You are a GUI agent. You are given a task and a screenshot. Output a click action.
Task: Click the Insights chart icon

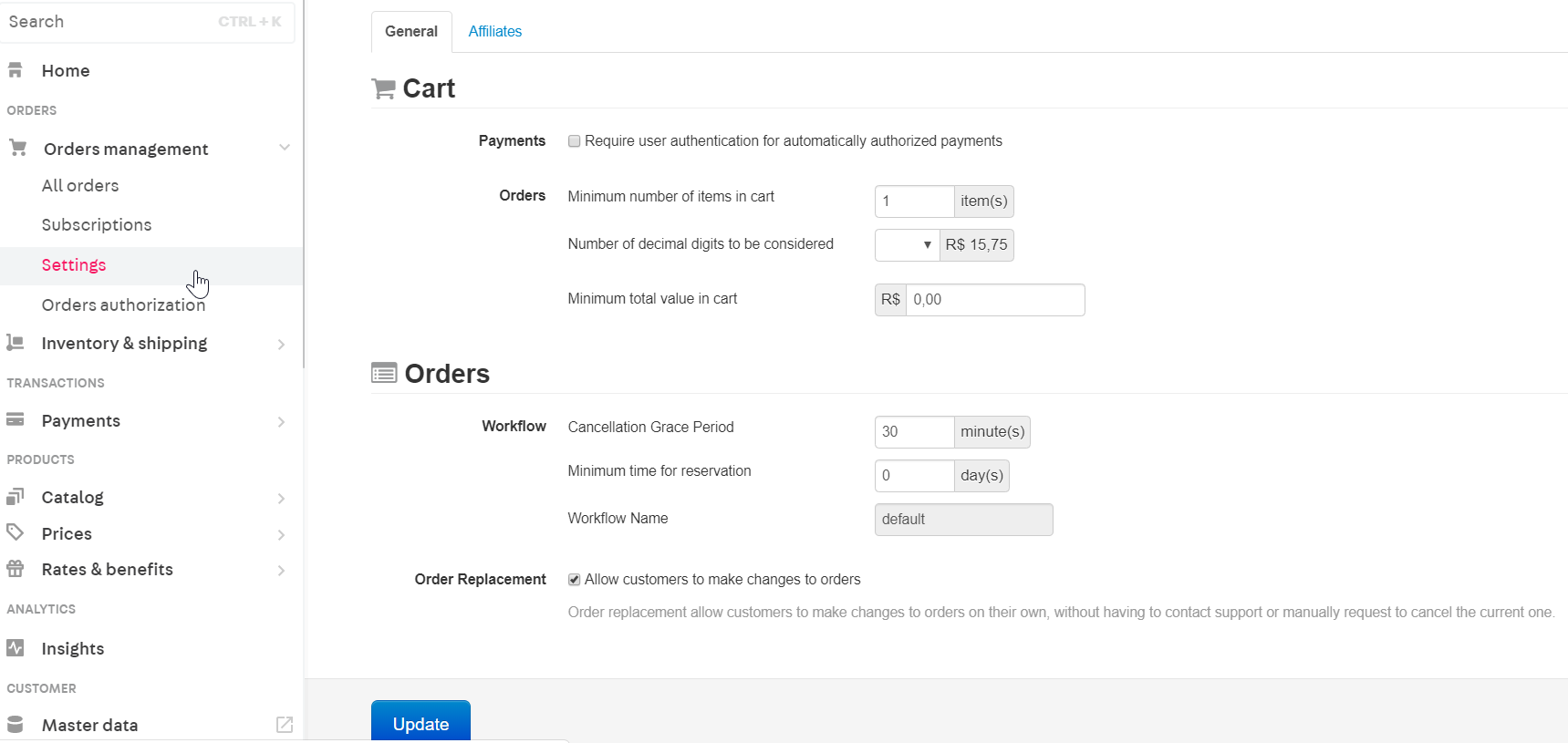(16, 648)
